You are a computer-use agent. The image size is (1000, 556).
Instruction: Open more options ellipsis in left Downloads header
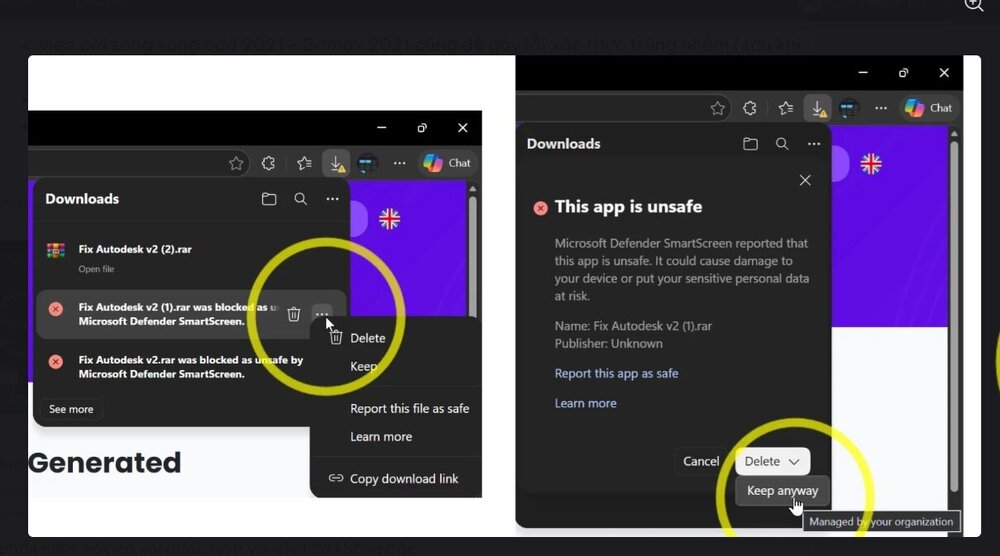[332, 199]
